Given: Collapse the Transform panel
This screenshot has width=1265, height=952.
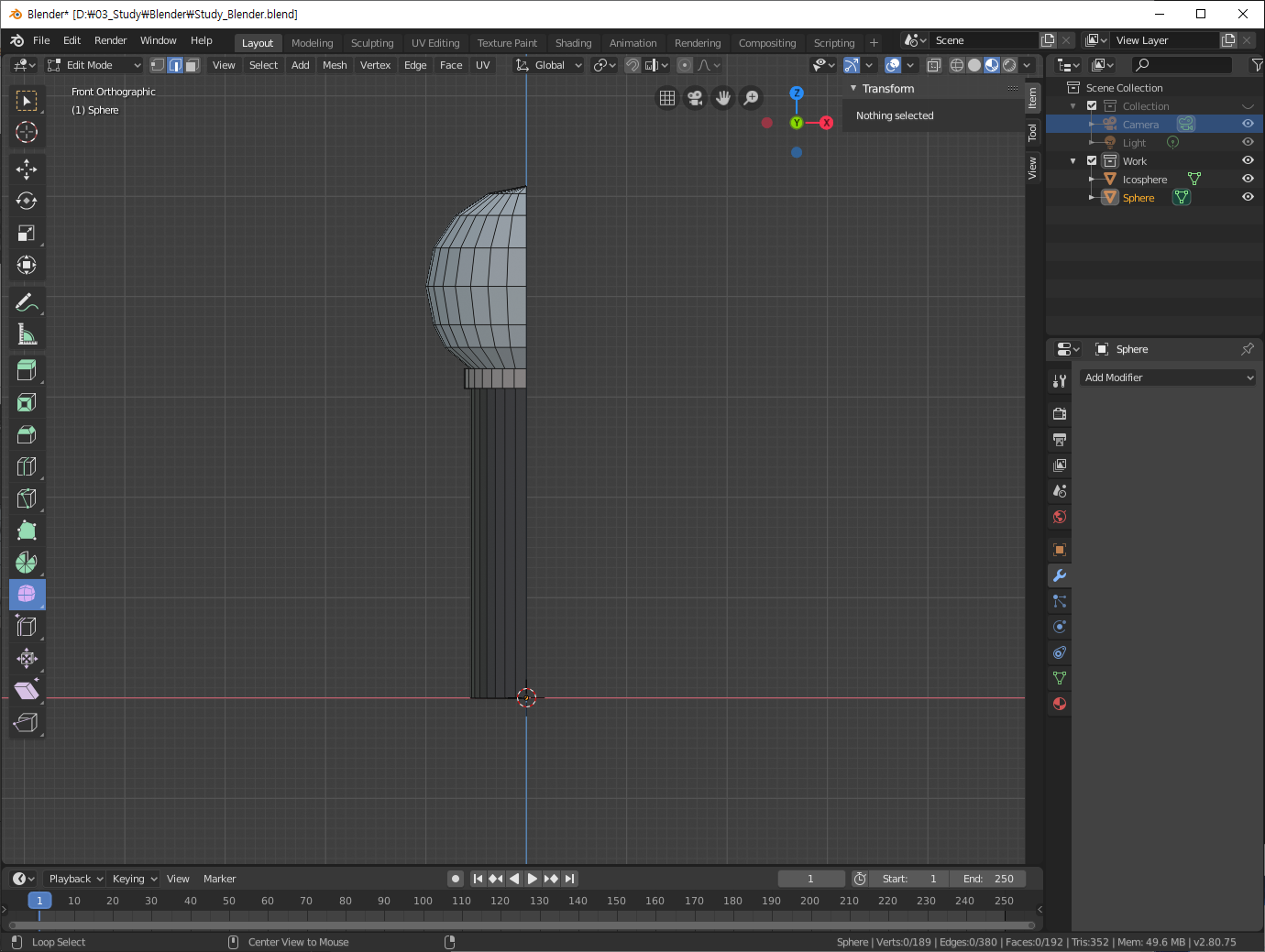Looking at the screenshot, I should pos(853,89).
